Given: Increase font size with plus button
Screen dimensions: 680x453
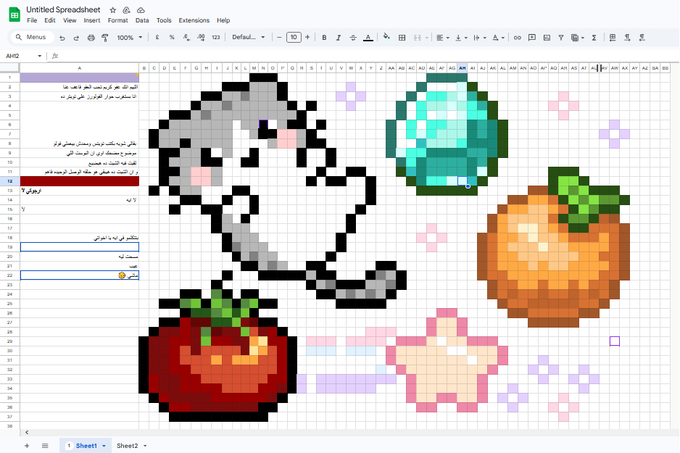Looking at the screenshot, I should point(307,37).
